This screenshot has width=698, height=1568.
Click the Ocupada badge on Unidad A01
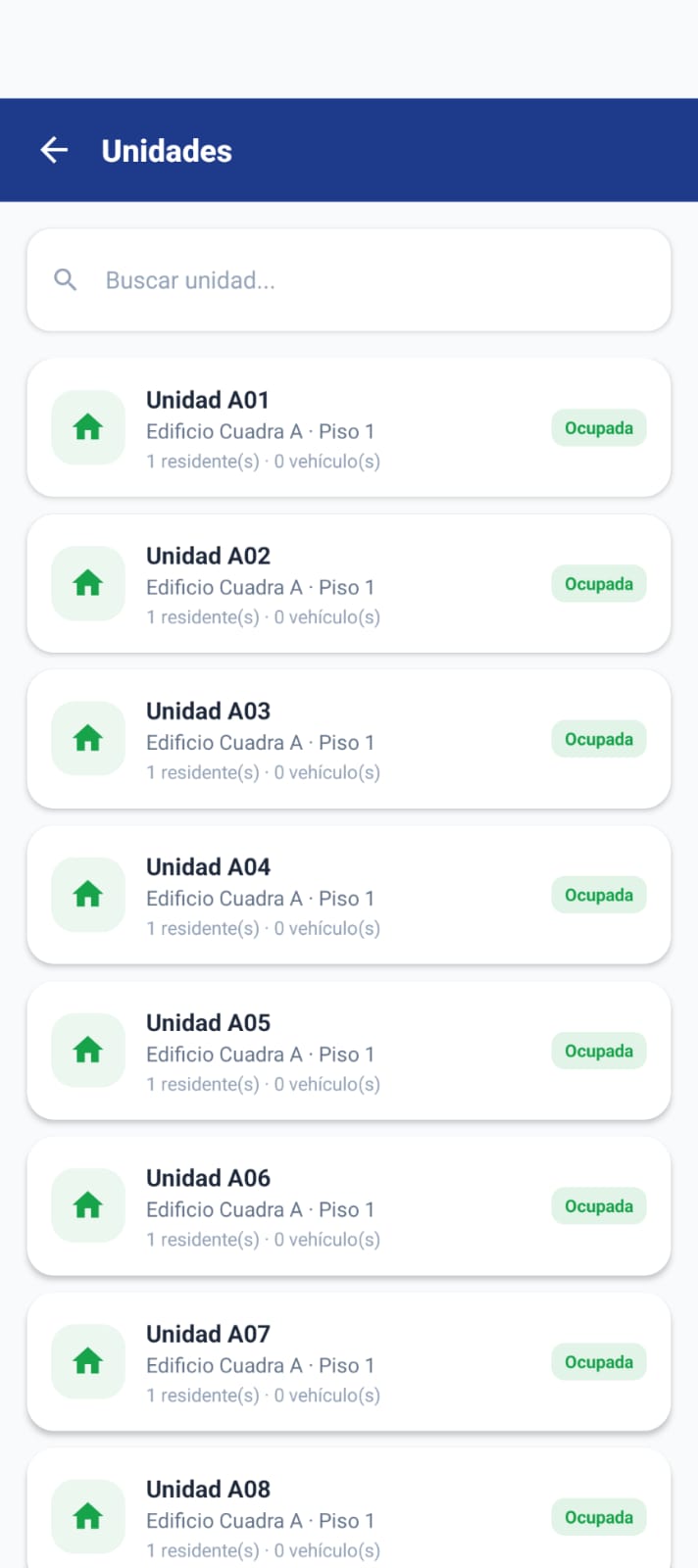[598, 428]
